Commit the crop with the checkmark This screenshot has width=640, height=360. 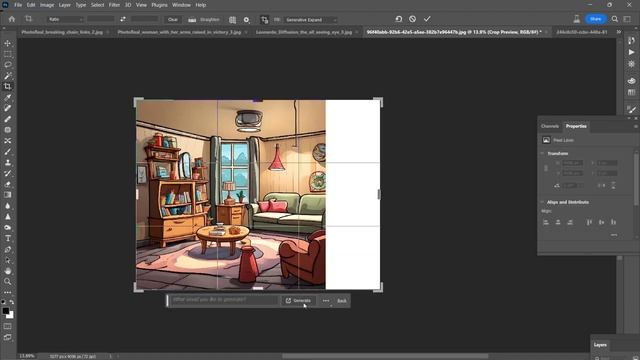coord(427,19)
